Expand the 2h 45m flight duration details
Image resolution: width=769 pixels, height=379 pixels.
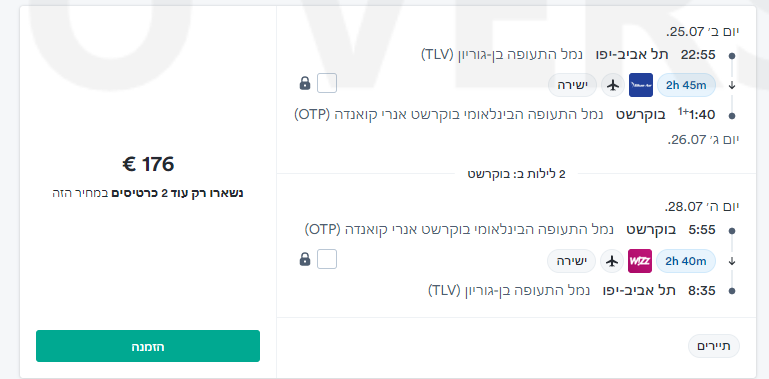686,85
